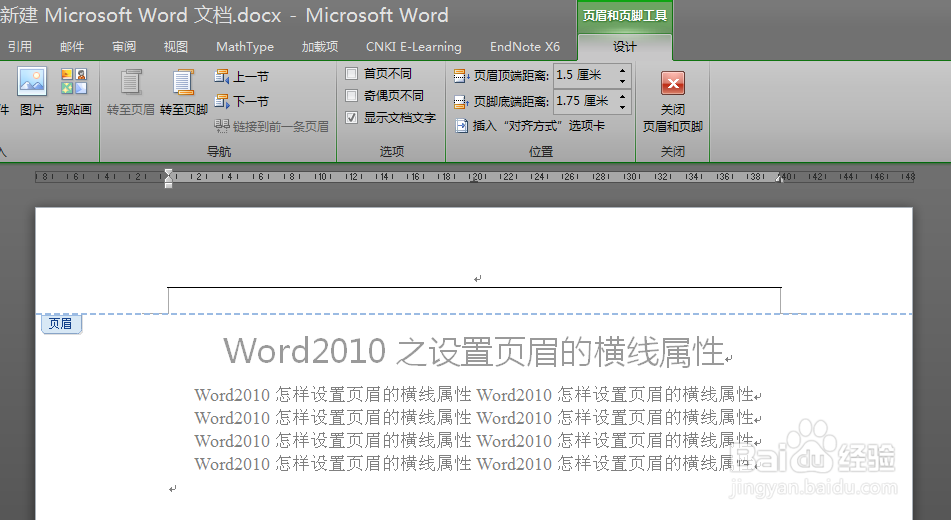Screen dimensions: 951x520
Task: Click the first body text line
Action: click(x=474, y=394)
